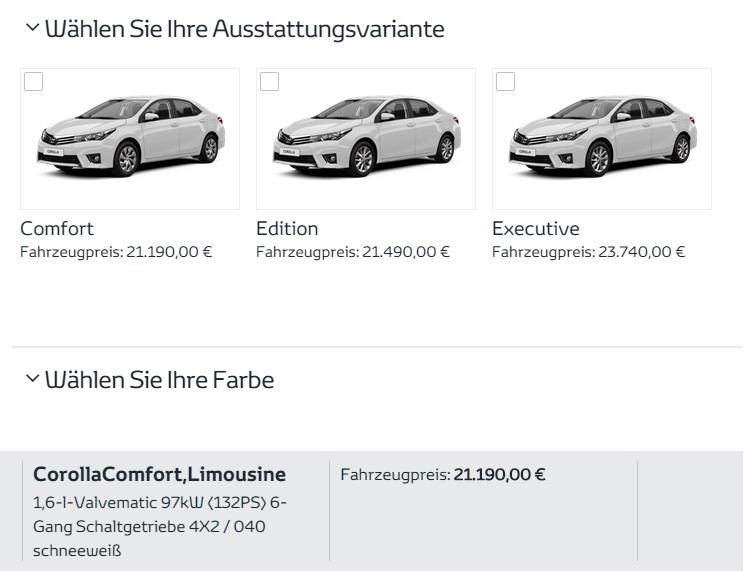Image resolution: width=756 pixels, height=571 pixels.
Task: Select the Executive trim name
Action: (535, 229)
